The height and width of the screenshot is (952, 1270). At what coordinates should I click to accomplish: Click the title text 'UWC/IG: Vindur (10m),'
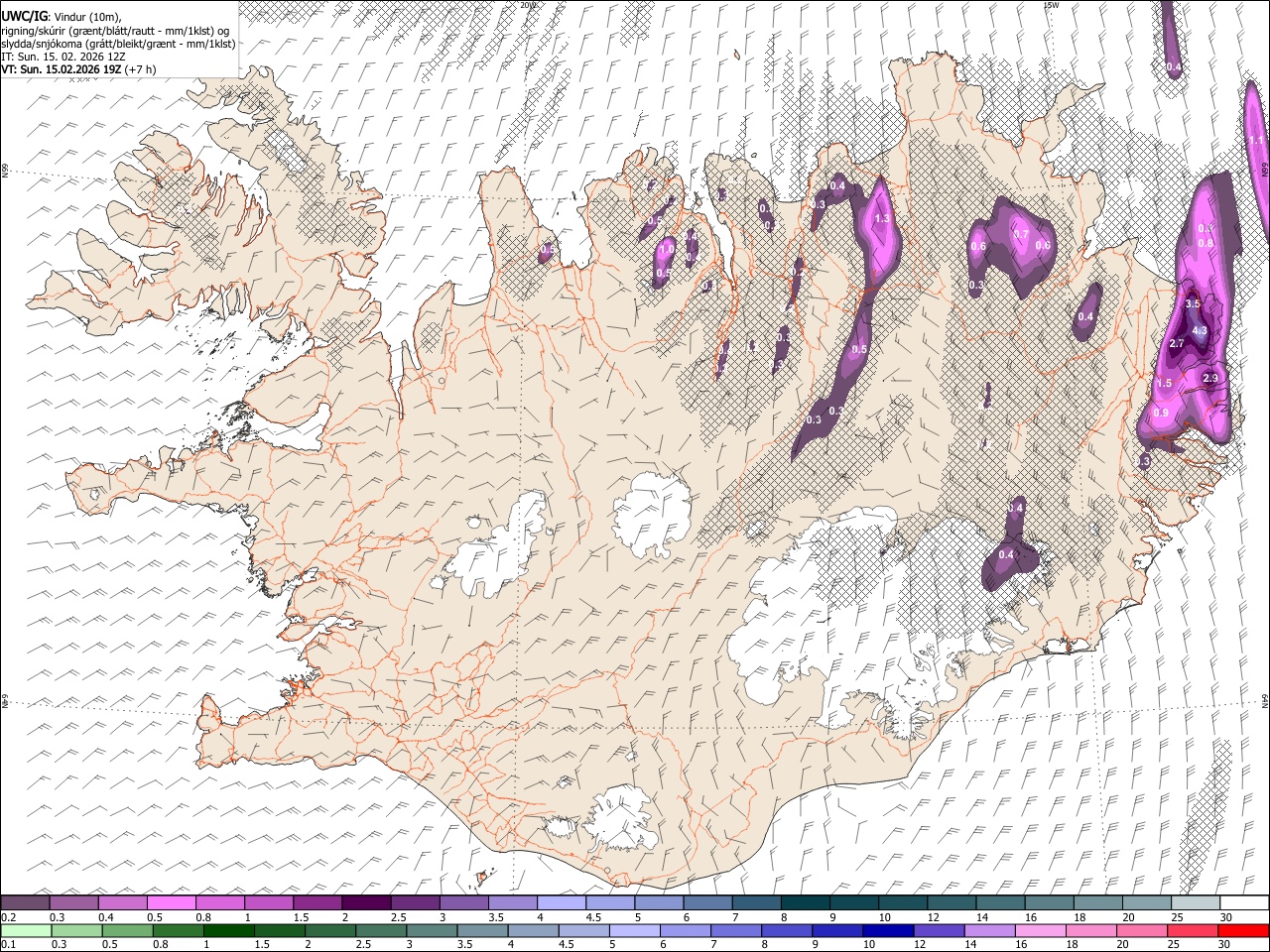coord(62,16)
